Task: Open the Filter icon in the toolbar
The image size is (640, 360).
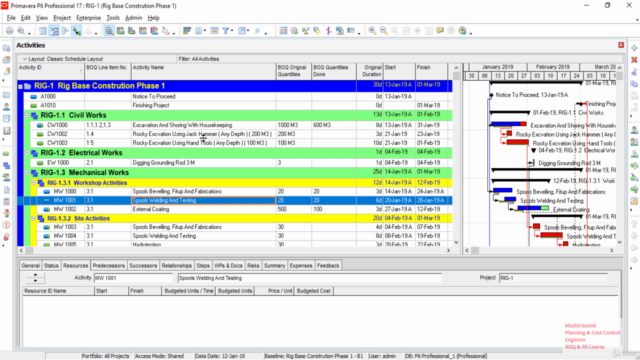Action: (225, 31)
